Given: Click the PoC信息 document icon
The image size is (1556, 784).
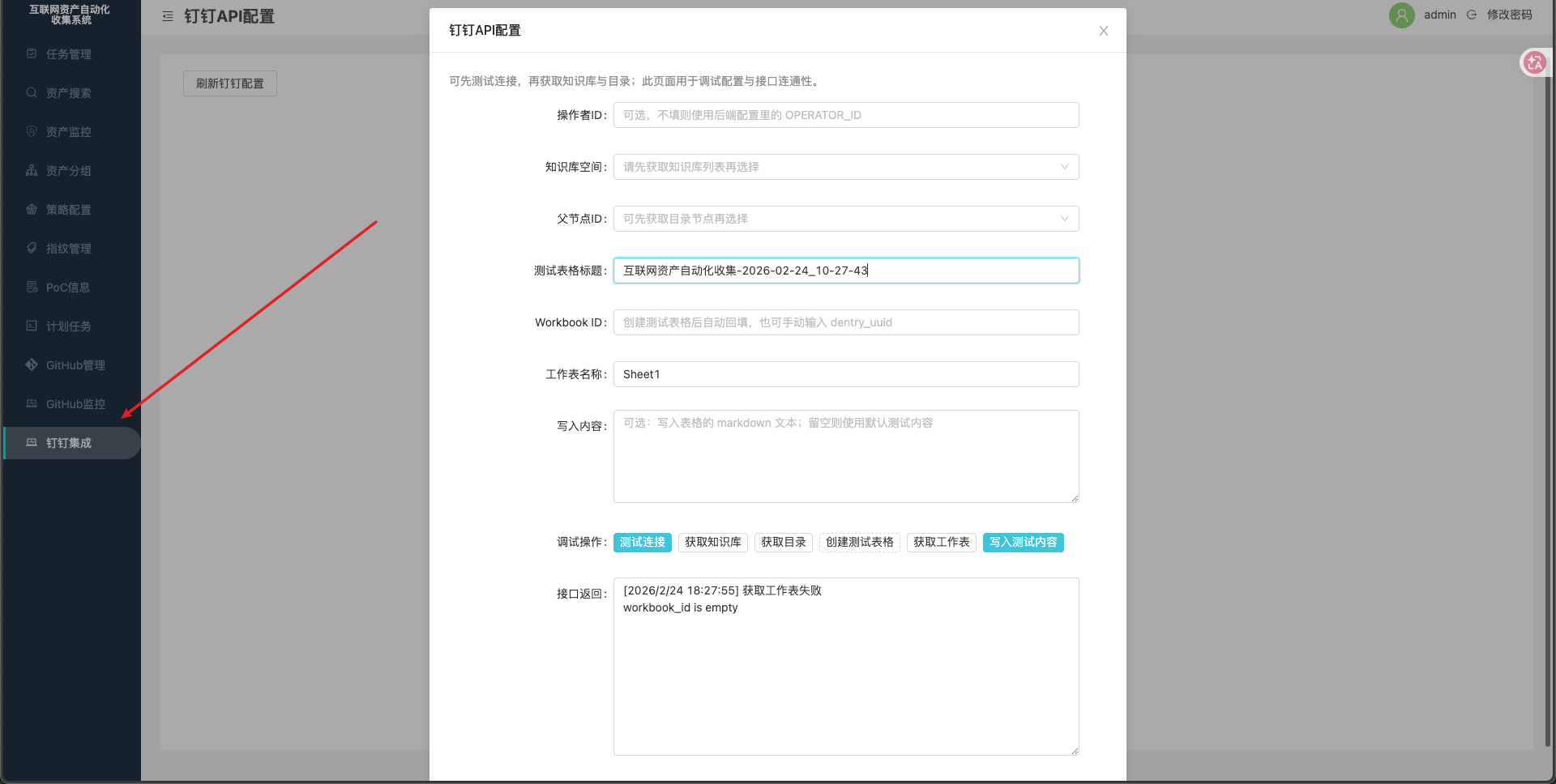Looking at the screenshot, I should tap(32, 287).
